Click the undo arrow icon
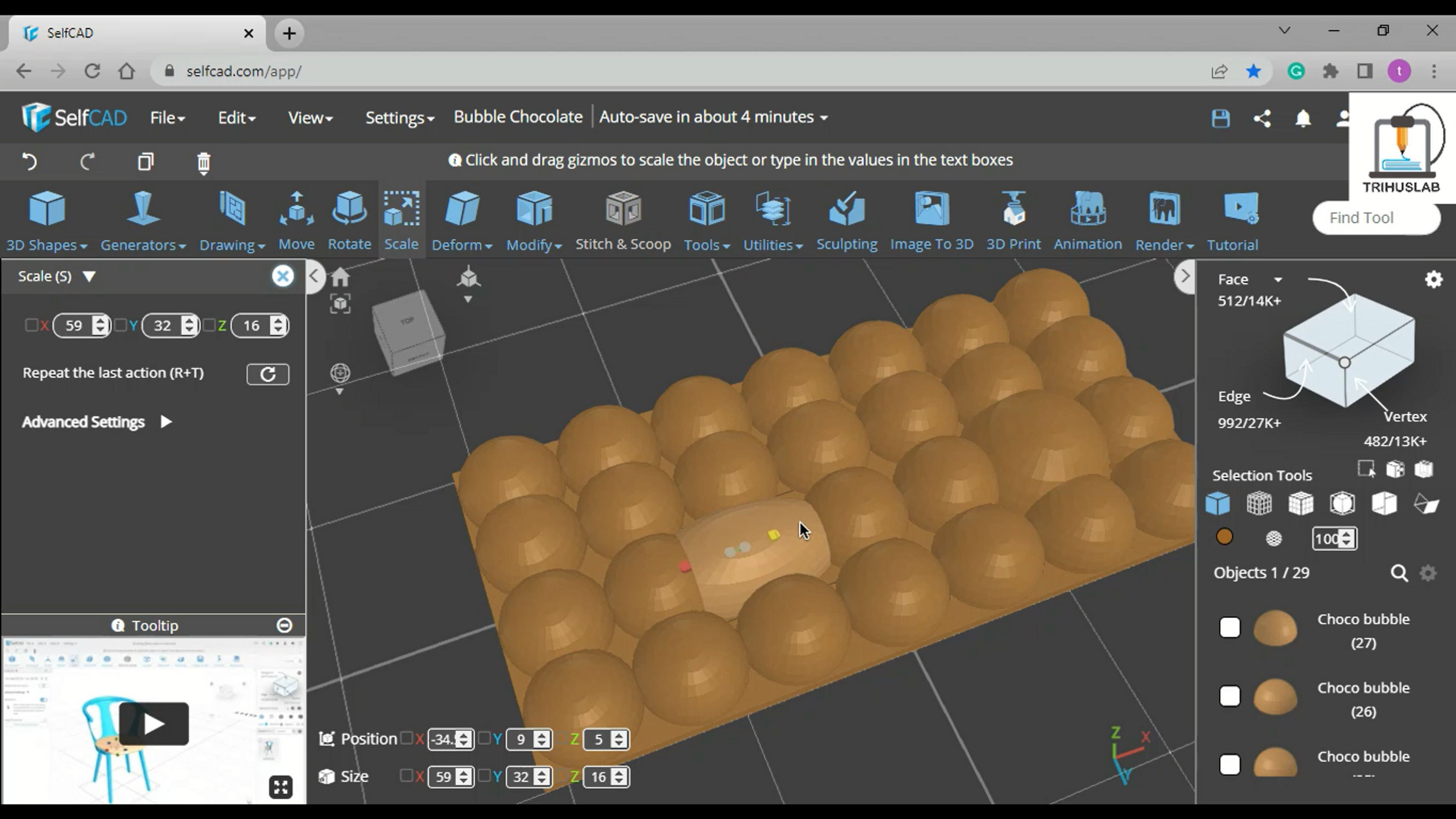 tap(29, 162)
